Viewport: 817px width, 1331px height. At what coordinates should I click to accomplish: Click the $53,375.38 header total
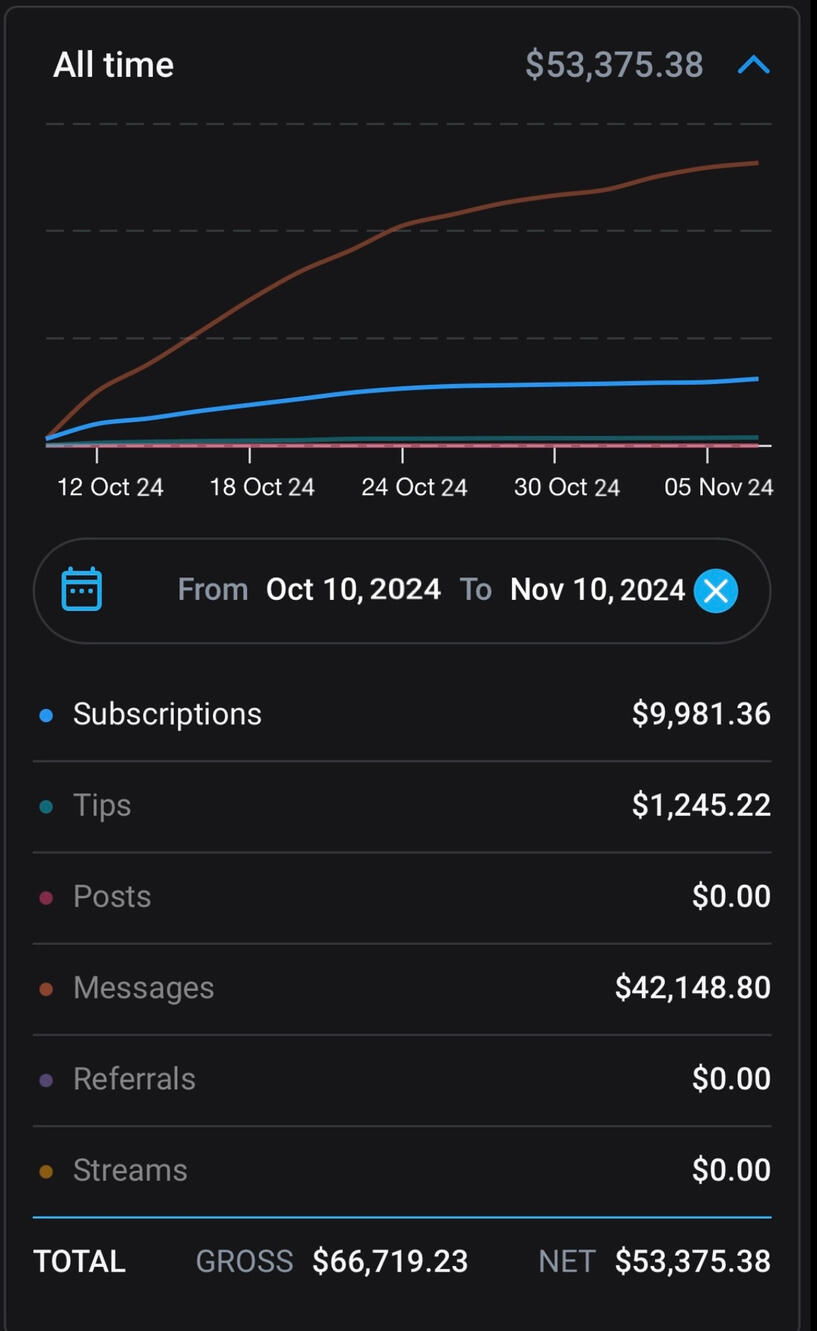click(614, 65)
